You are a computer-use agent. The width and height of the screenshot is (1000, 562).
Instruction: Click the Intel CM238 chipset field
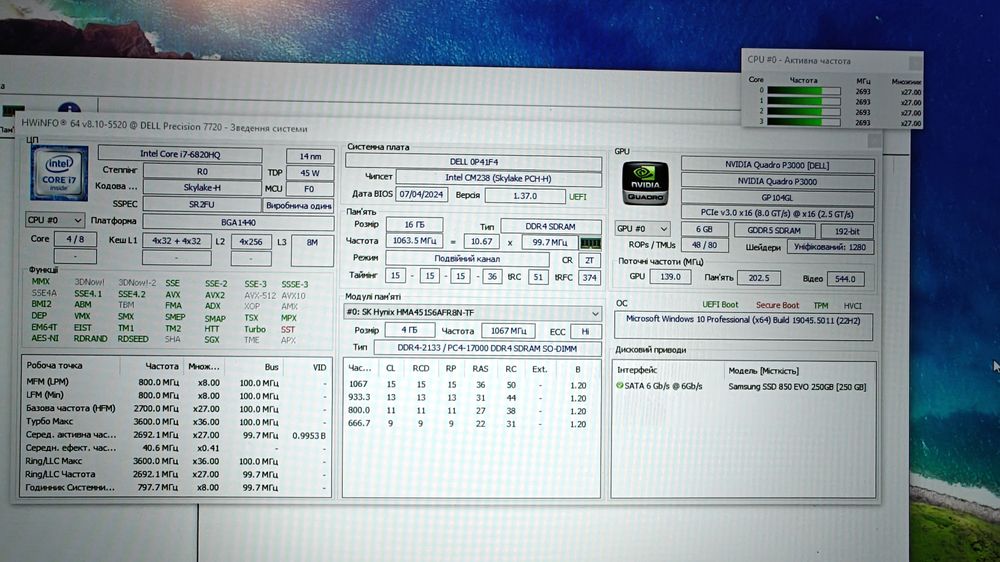498,178
